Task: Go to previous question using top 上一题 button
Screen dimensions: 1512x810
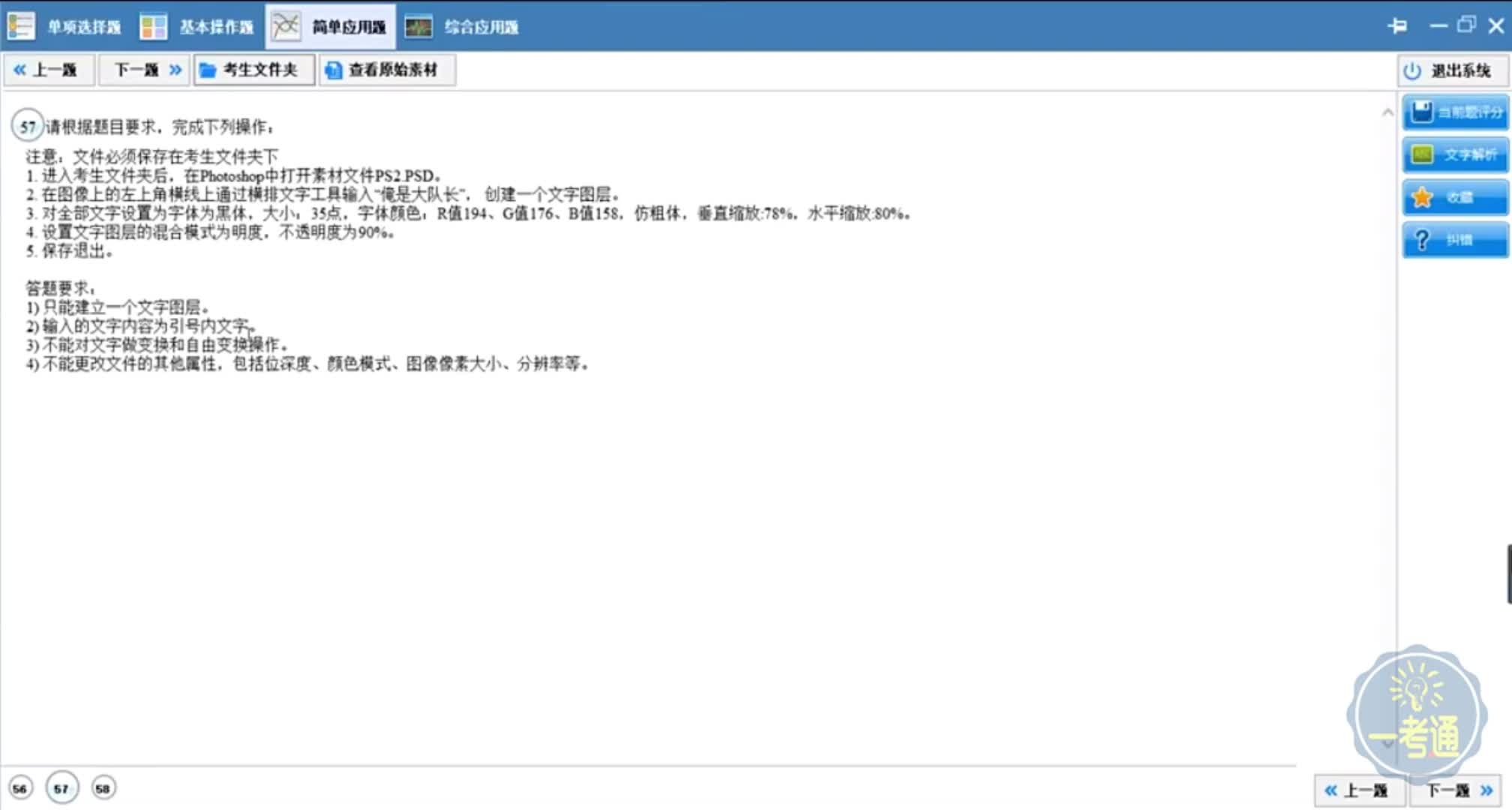Action: [x=49, y=70]
